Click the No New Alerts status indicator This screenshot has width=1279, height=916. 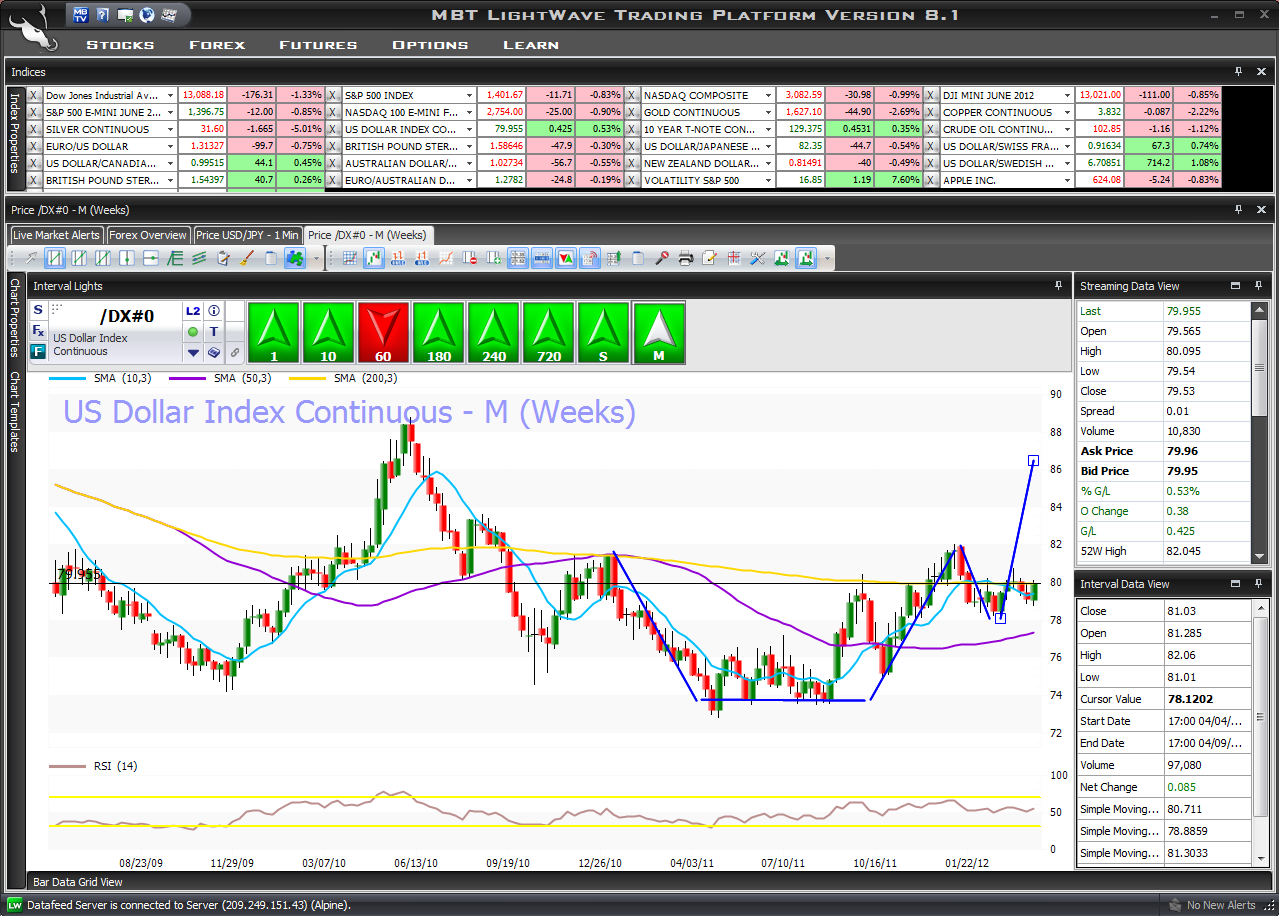point(1212,905)
